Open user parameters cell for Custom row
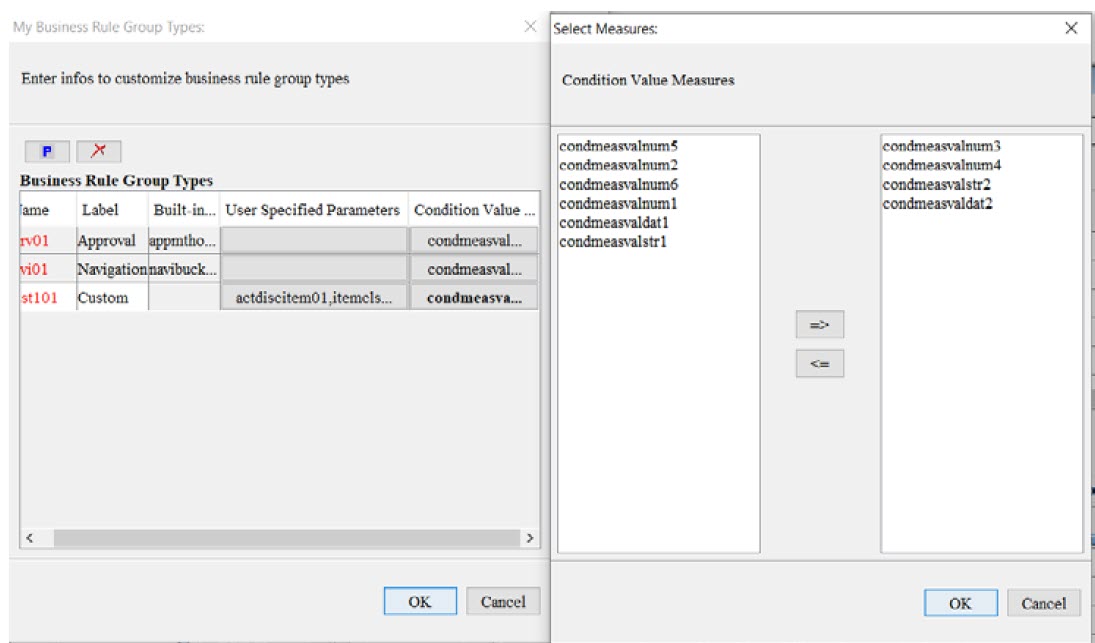 click(314, 297)
